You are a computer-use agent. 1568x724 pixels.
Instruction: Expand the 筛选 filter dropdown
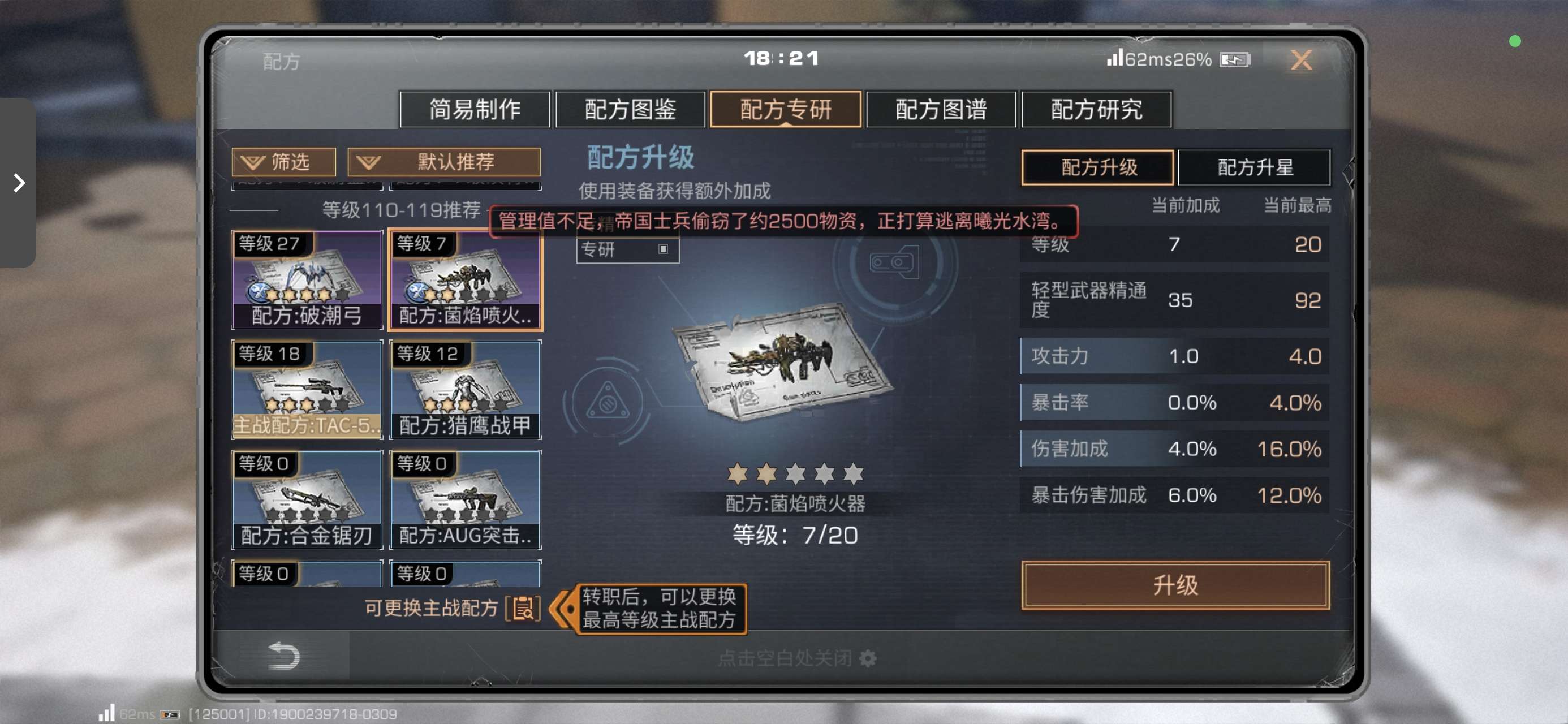pyautogui.click(x=283, y=162)
